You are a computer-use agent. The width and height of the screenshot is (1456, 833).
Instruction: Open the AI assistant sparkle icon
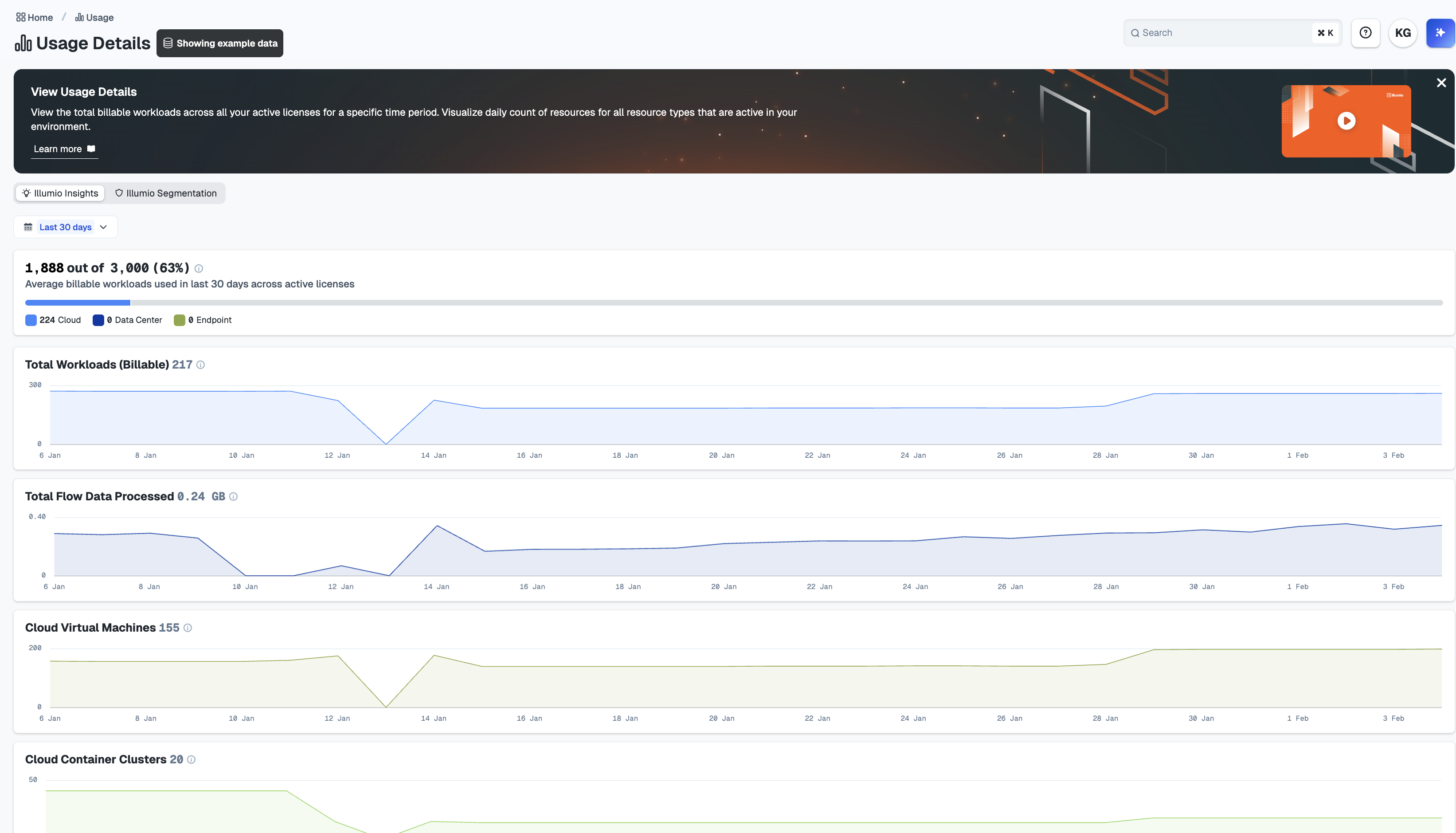[x=1440, y=33]
